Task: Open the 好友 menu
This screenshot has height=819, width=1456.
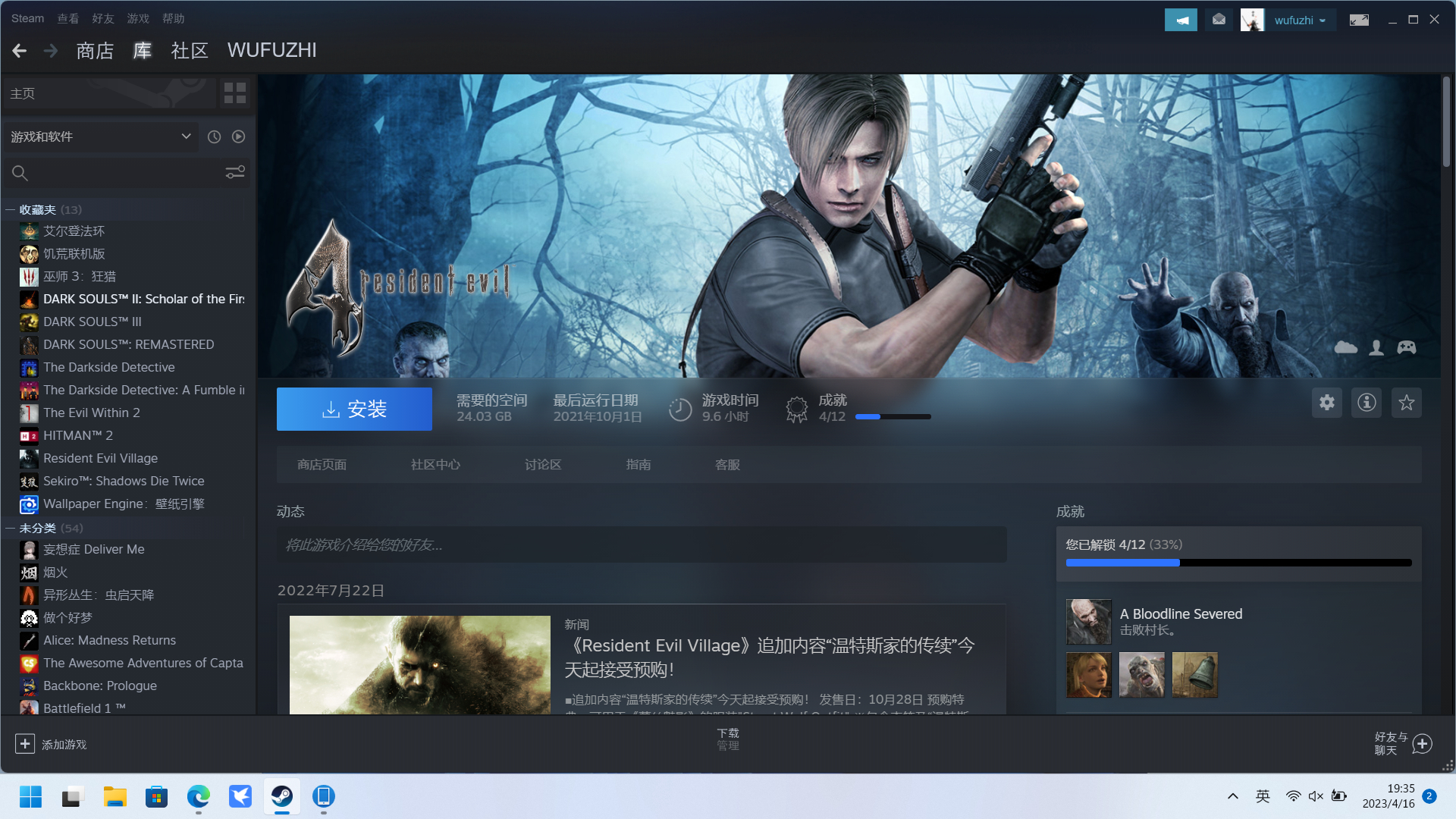Action: pos(103,18)
